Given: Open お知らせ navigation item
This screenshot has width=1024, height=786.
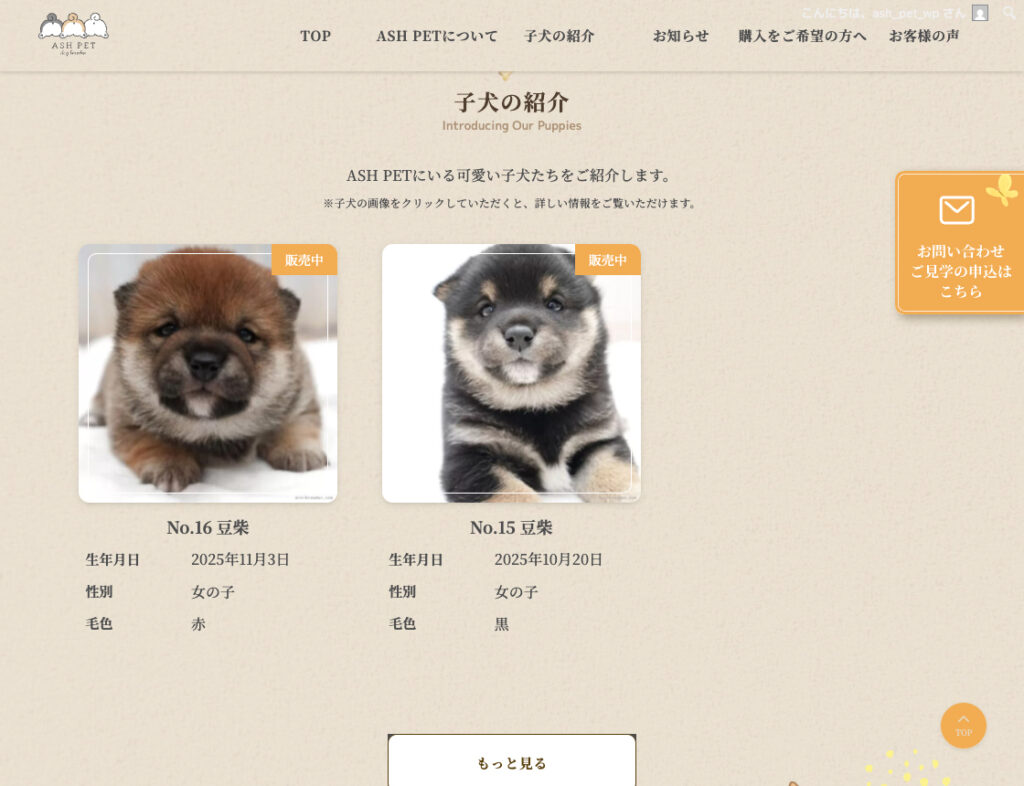Looking at the screenshot, I should pos(680,36).
